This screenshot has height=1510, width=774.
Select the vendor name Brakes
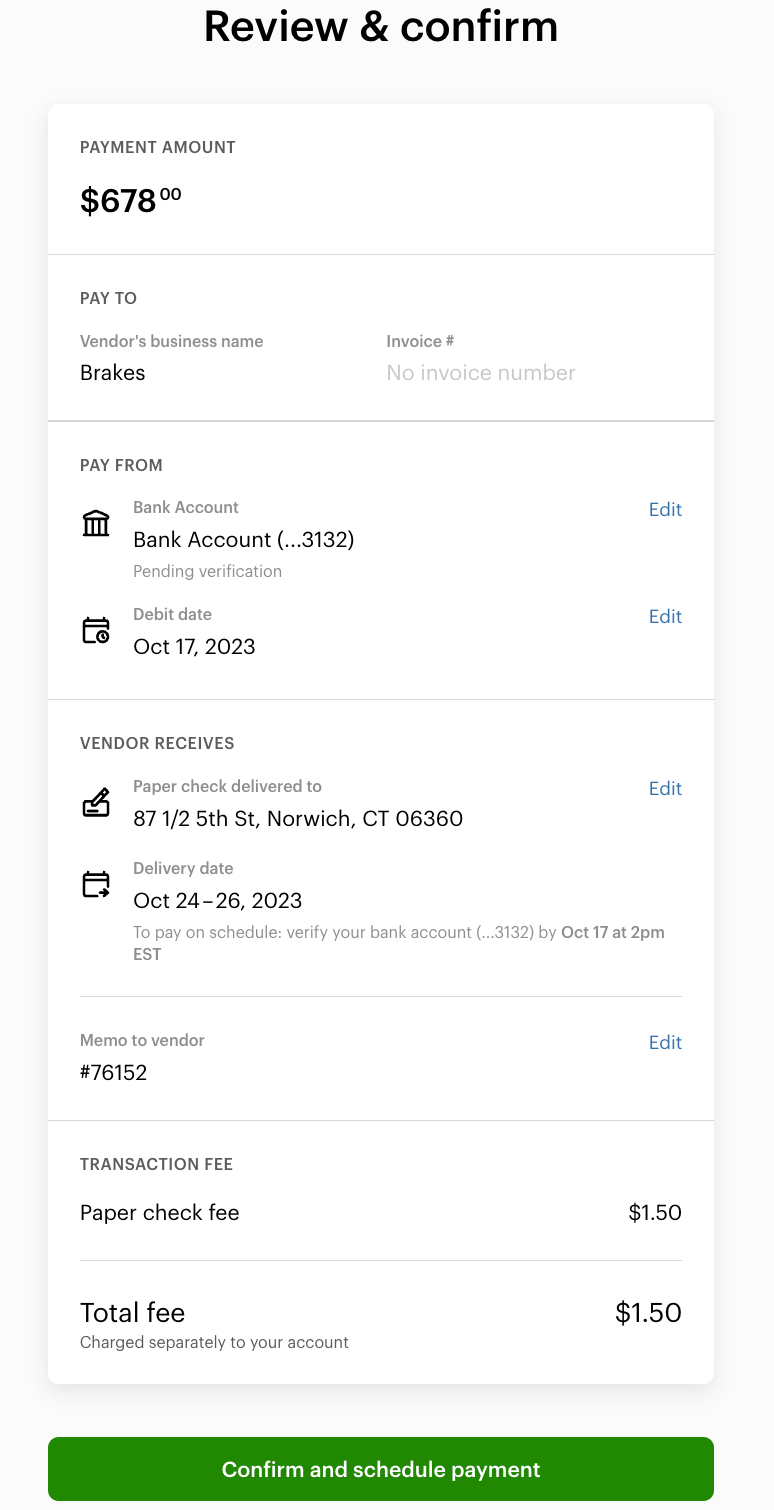[112, 373]
